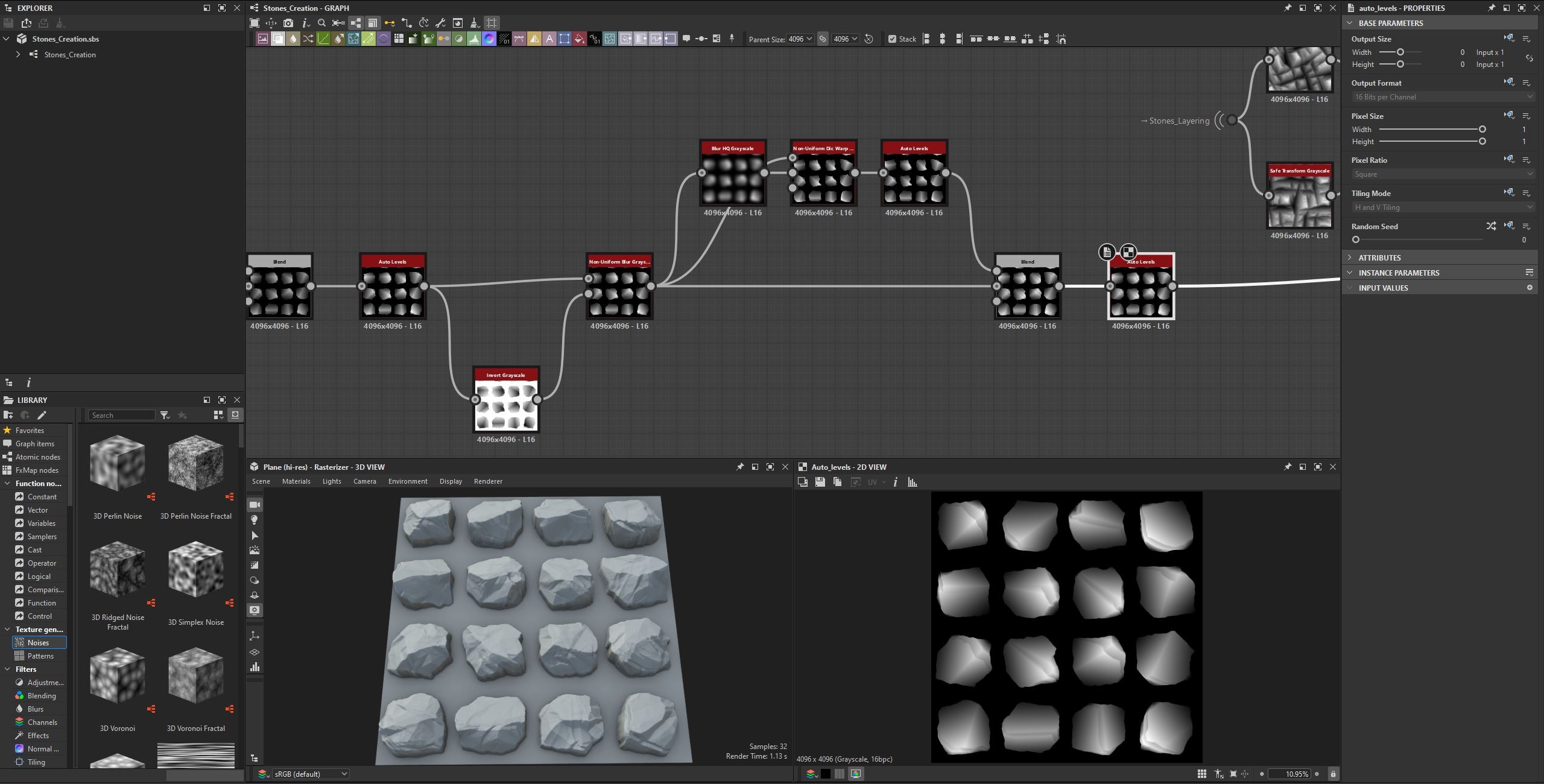Align selected nodes to the left
Image resolution: width=1544 pixels, height=784 pixels.
click(x=926, y=39)
